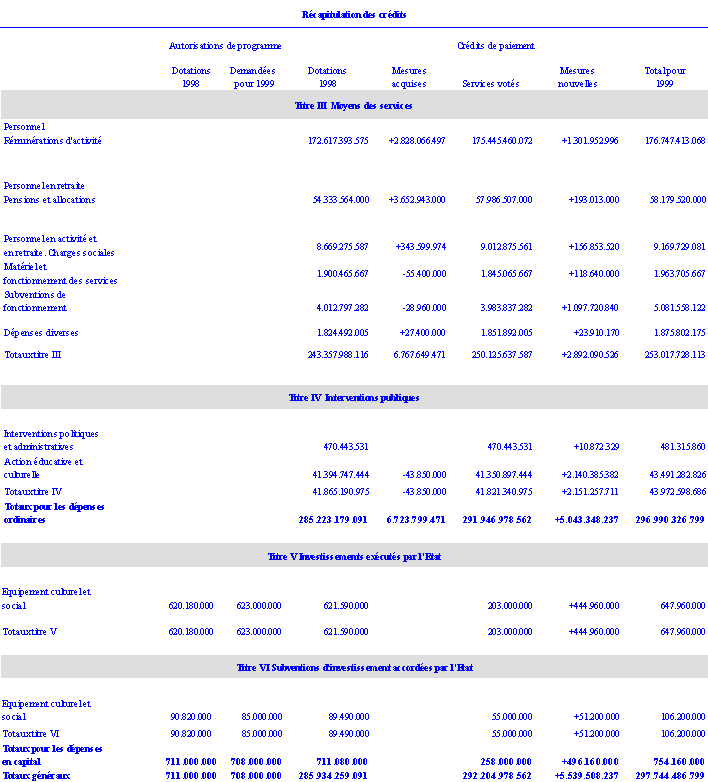708x782 pixels.
Task: Click the "Services votés" column header
Action: click(490, 84)
